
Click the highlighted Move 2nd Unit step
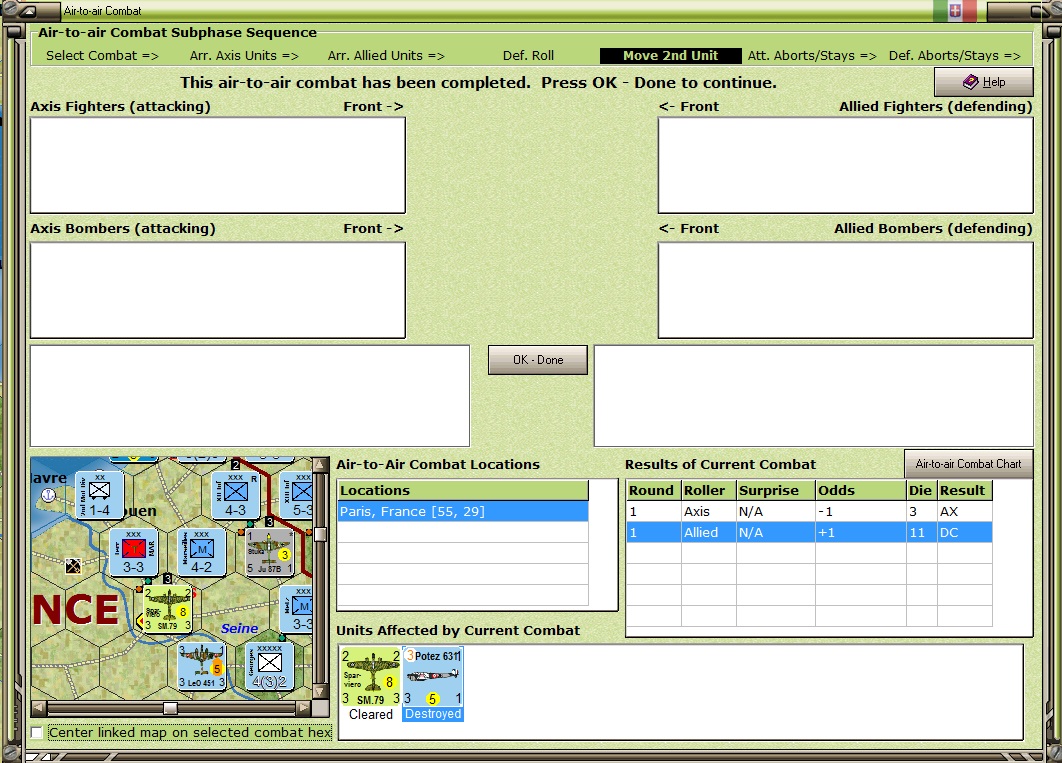click(671, 56)
